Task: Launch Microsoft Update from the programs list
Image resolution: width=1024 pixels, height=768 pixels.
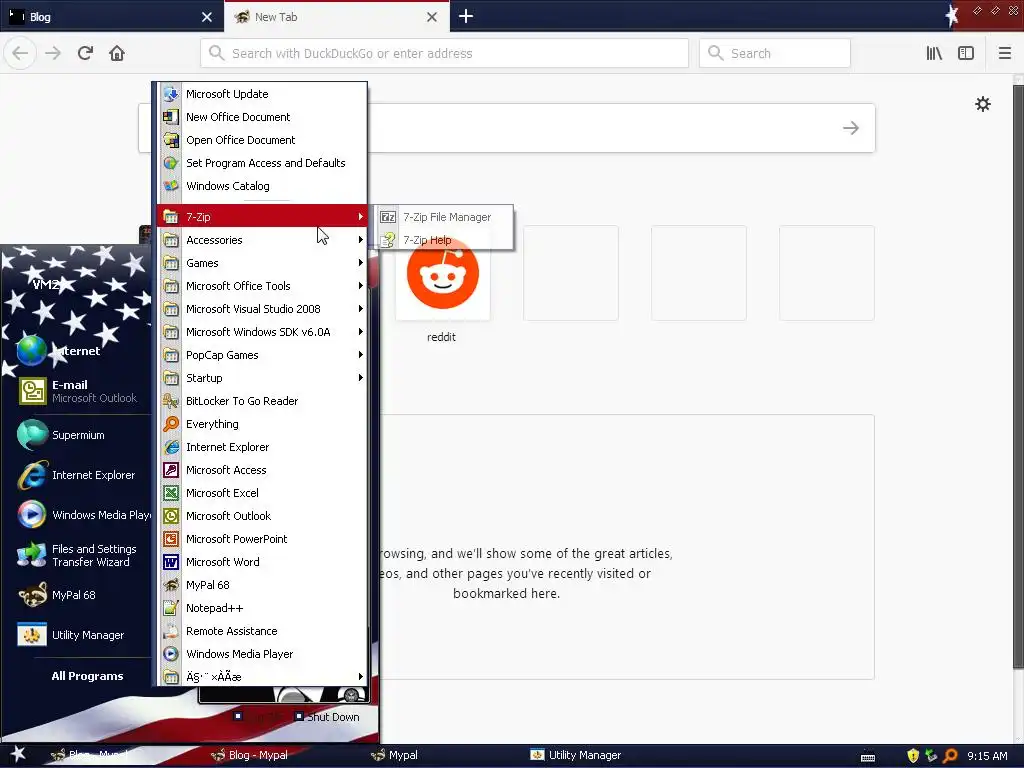Action: 262,94
